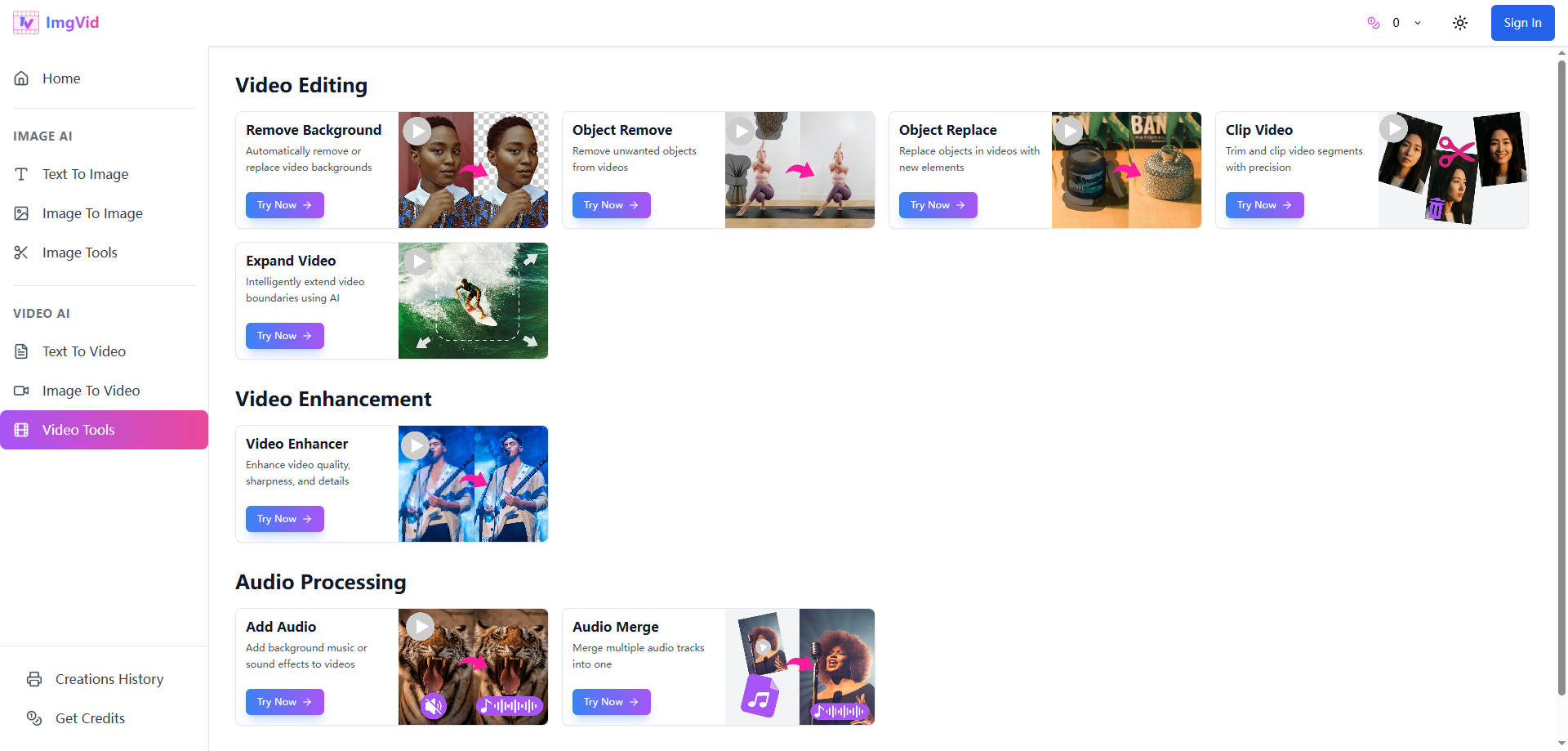This screenshot has height=751, width=1568.
Task: Open Creations History printer icon
Action: pos(34,679)
